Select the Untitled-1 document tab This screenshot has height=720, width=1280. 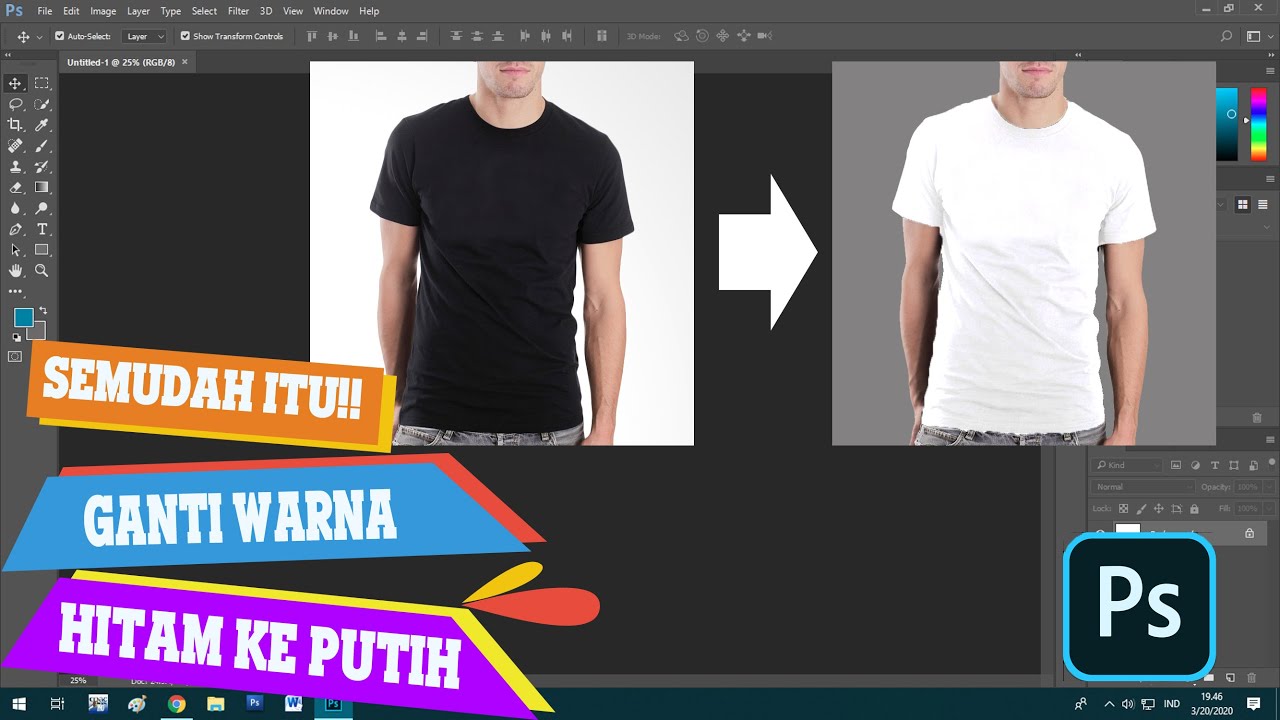[121, 62]
